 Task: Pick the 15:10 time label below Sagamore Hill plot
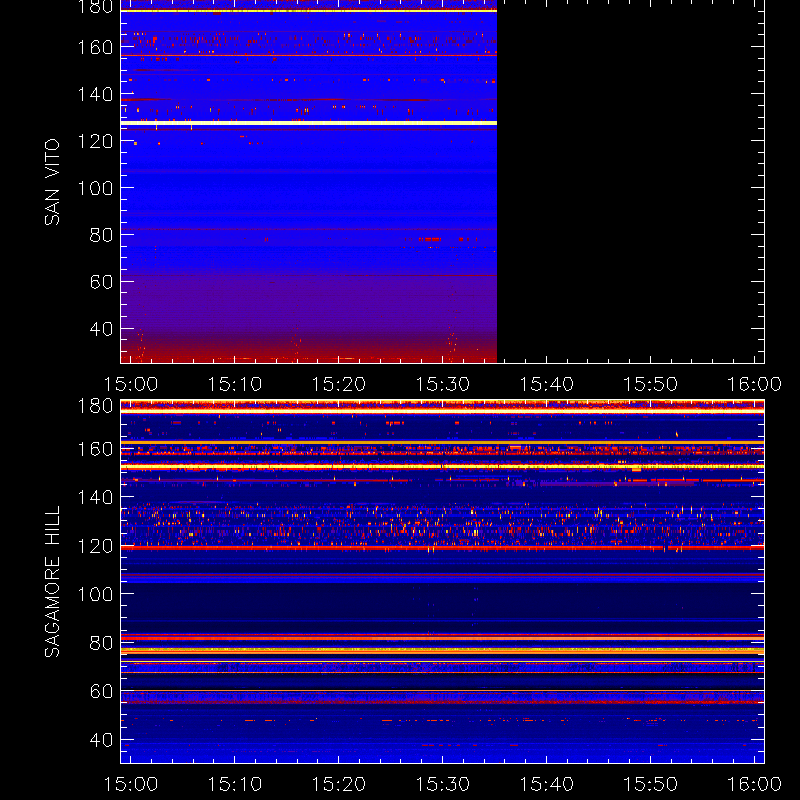pos(235,784)
